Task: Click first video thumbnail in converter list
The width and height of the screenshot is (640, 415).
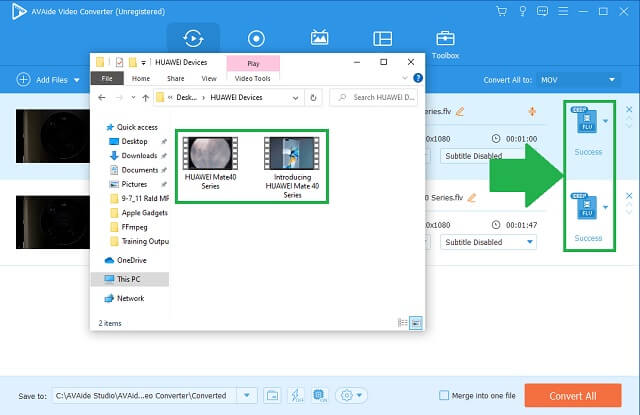Action: coord(53,136)
